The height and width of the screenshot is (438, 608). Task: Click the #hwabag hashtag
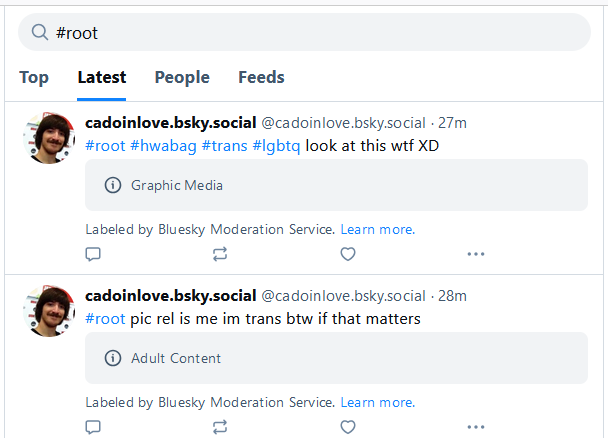[163, 146]
